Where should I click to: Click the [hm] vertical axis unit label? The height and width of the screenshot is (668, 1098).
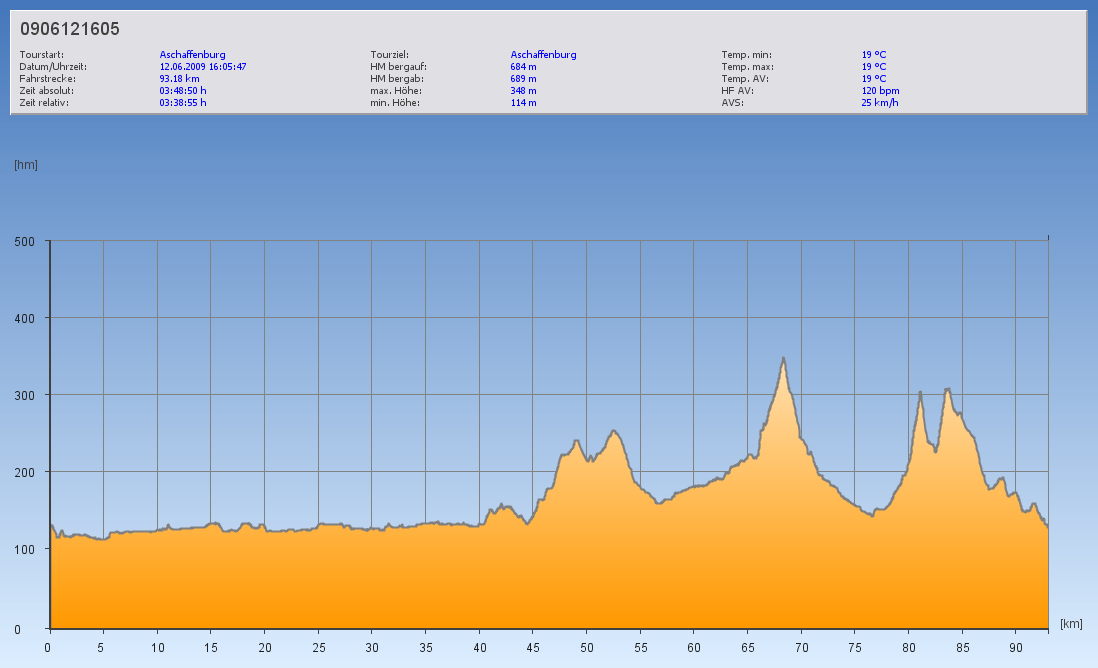point(26,165)
